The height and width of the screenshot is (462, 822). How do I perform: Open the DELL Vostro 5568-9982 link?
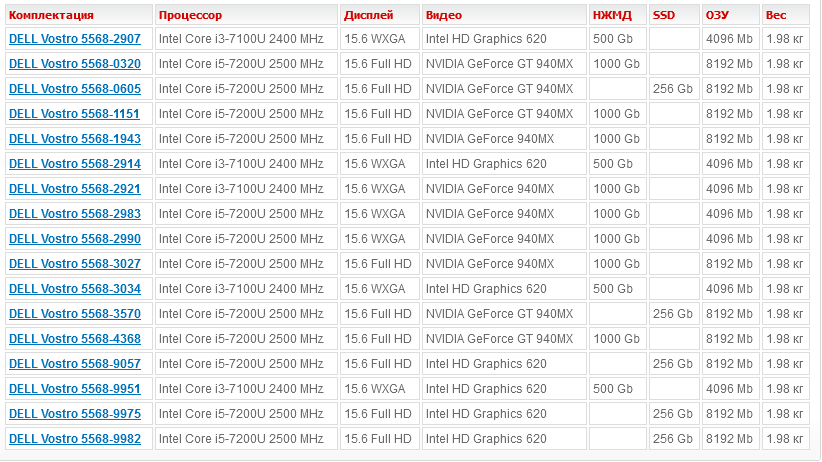[75, 439]
